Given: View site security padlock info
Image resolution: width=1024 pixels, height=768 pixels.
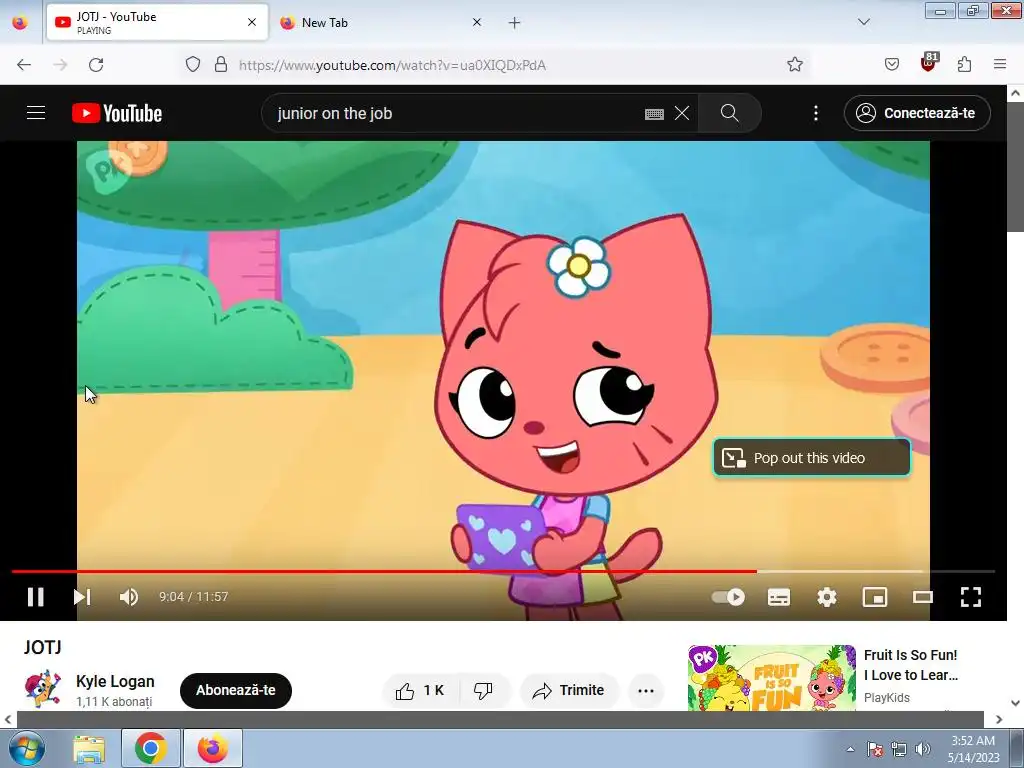Looking at the screenshot, I should (221, 64).
